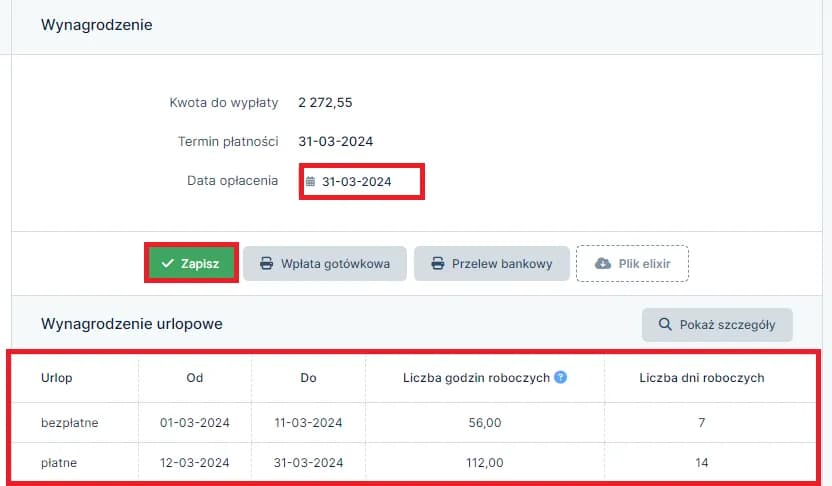Screen dimensions: 832x486
Task: Click the 56,00 working hours value
Action: point(484,423)
